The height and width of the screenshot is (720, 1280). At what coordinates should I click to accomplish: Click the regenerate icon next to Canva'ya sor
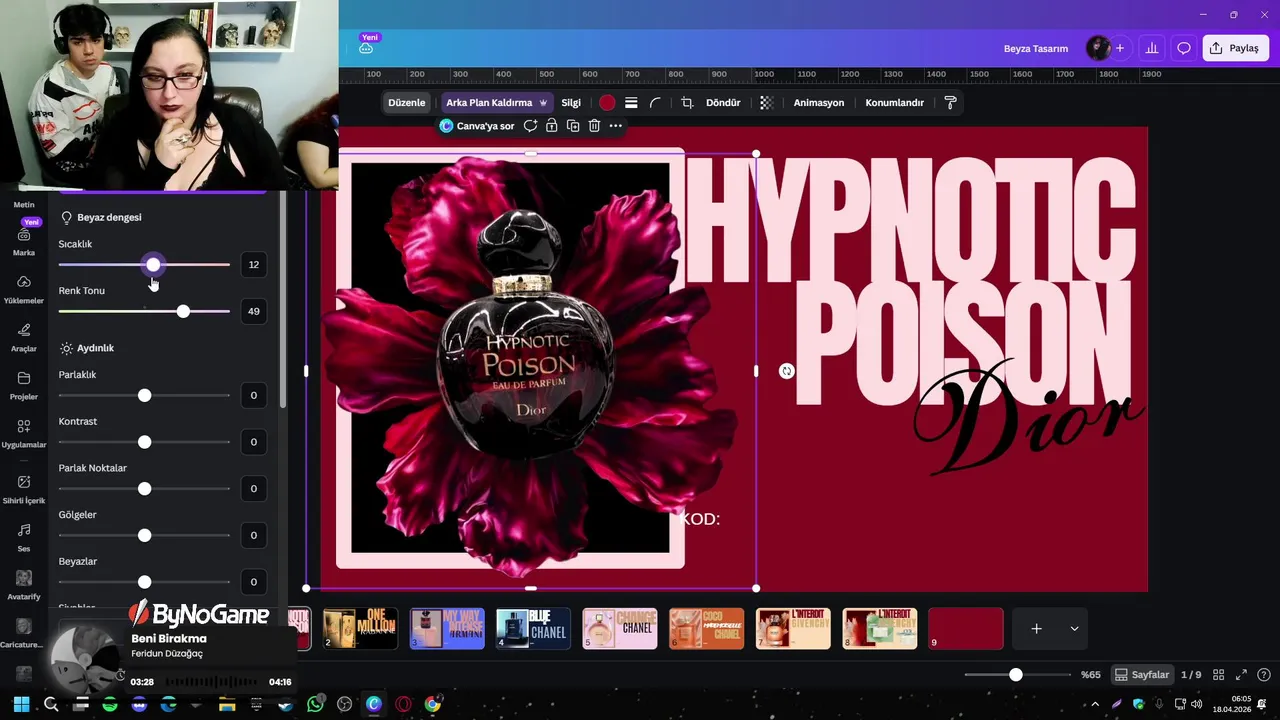[530, 126]
